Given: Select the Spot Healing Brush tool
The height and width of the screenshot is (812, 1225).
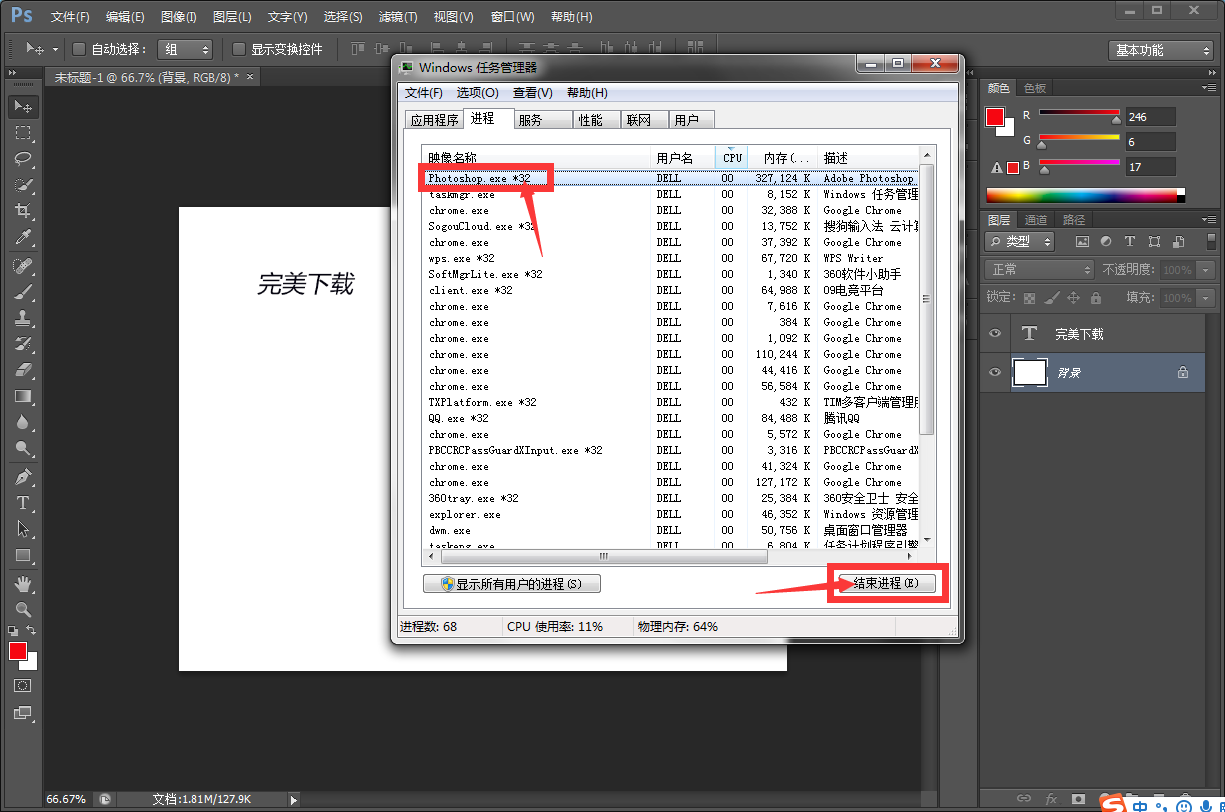Looking at the screenshot, I should [23, 266].
